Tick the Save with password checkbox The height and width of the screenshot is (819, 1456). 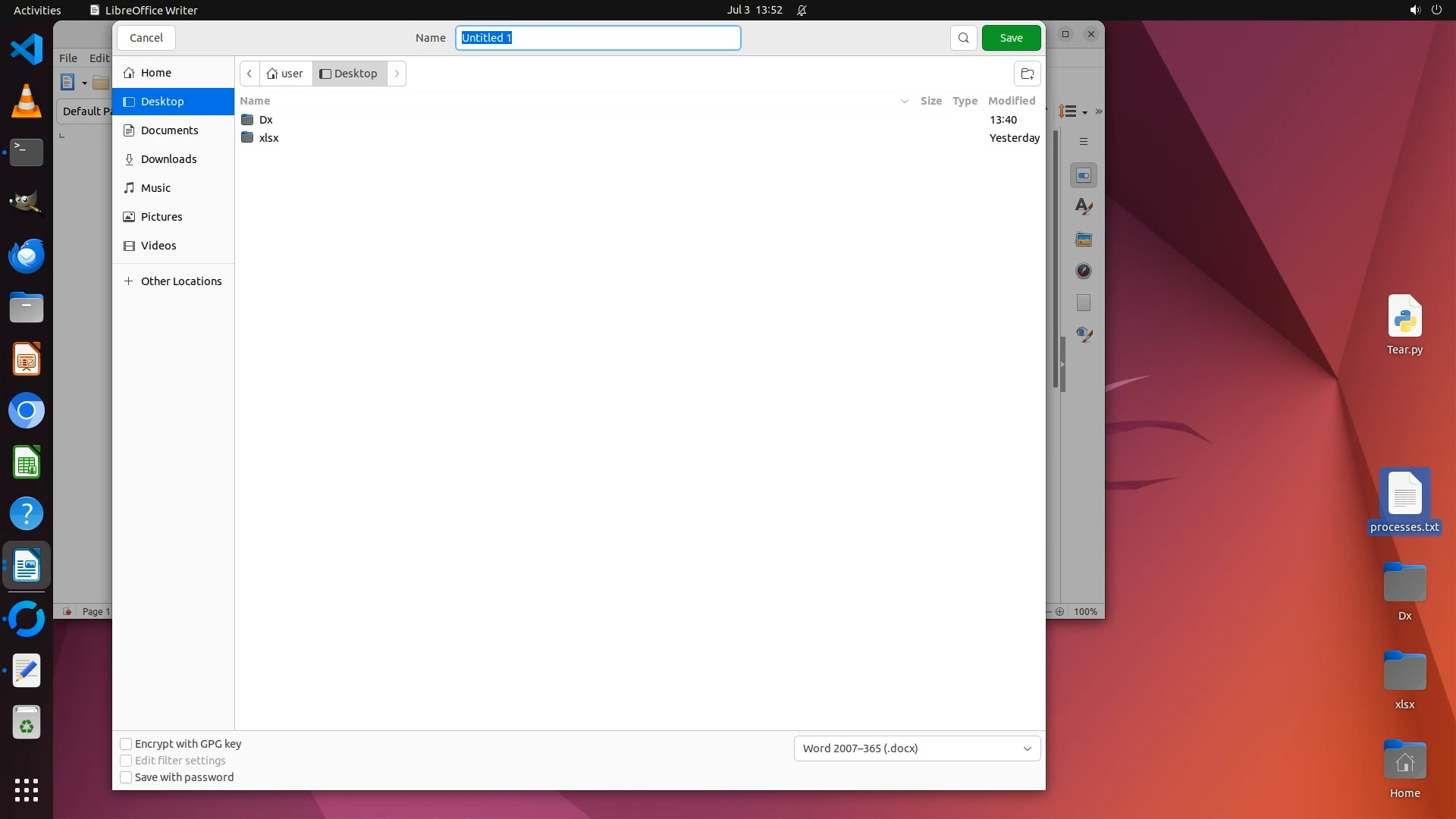click(127, 777)
